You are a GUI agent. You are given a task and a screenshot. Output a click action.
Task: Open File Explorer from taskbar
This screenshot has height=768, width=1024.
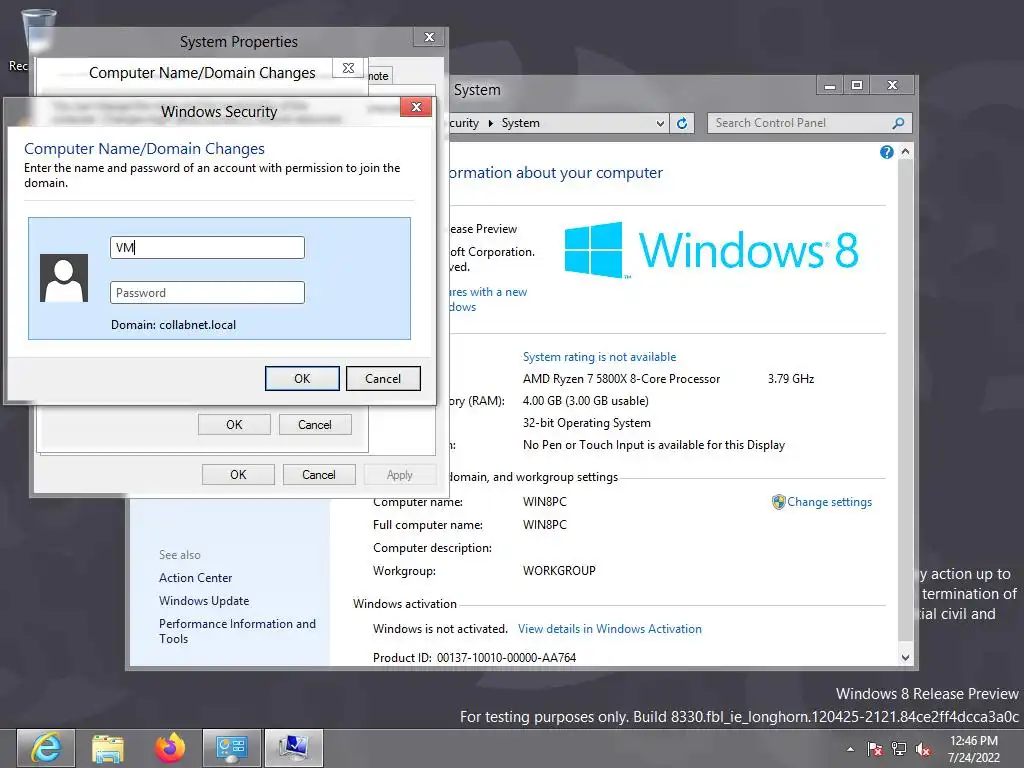click(x=108, y=748)
